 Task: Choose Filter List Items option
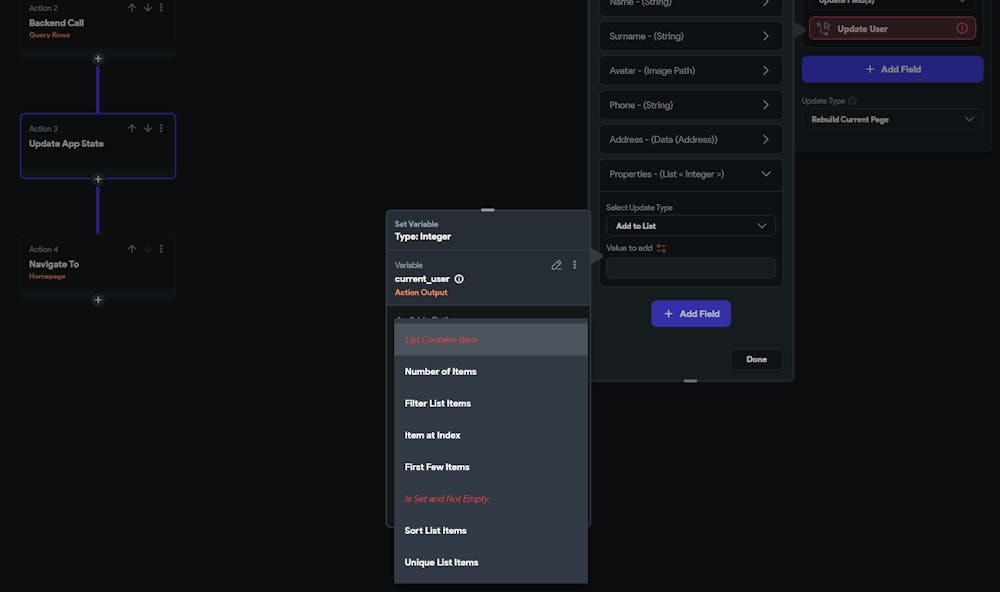tap(438, 404)
